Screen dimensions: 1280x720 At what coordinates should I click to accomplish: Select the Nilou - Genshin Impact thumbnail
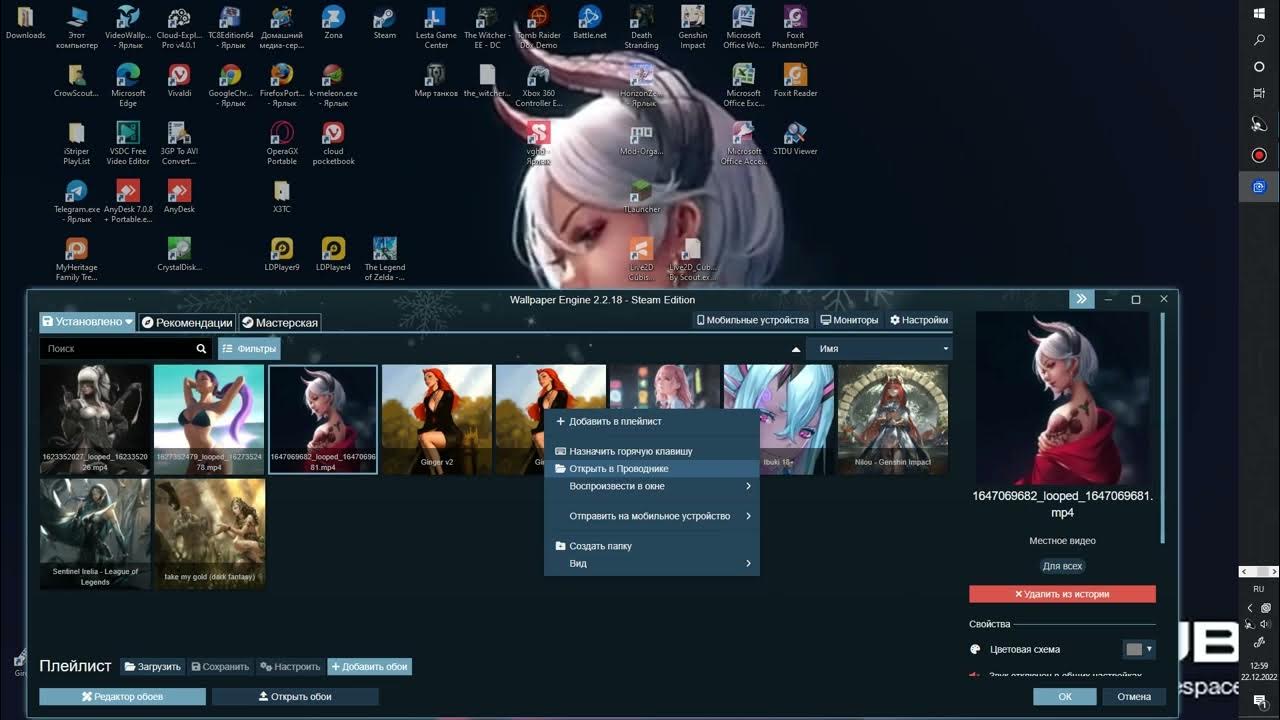[x=893, y=419]
